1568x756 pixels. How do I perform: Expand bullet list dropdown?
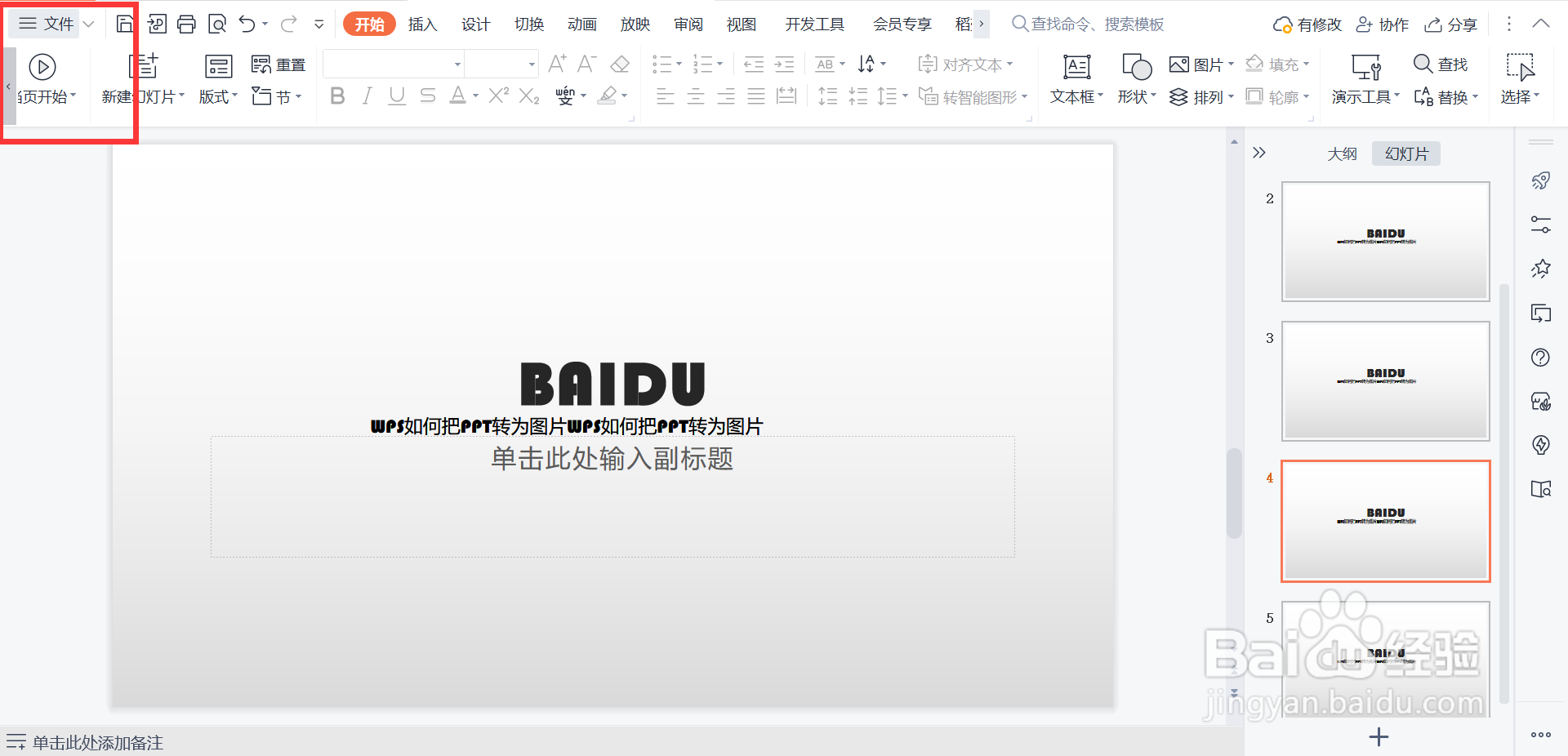pos(679,64)
